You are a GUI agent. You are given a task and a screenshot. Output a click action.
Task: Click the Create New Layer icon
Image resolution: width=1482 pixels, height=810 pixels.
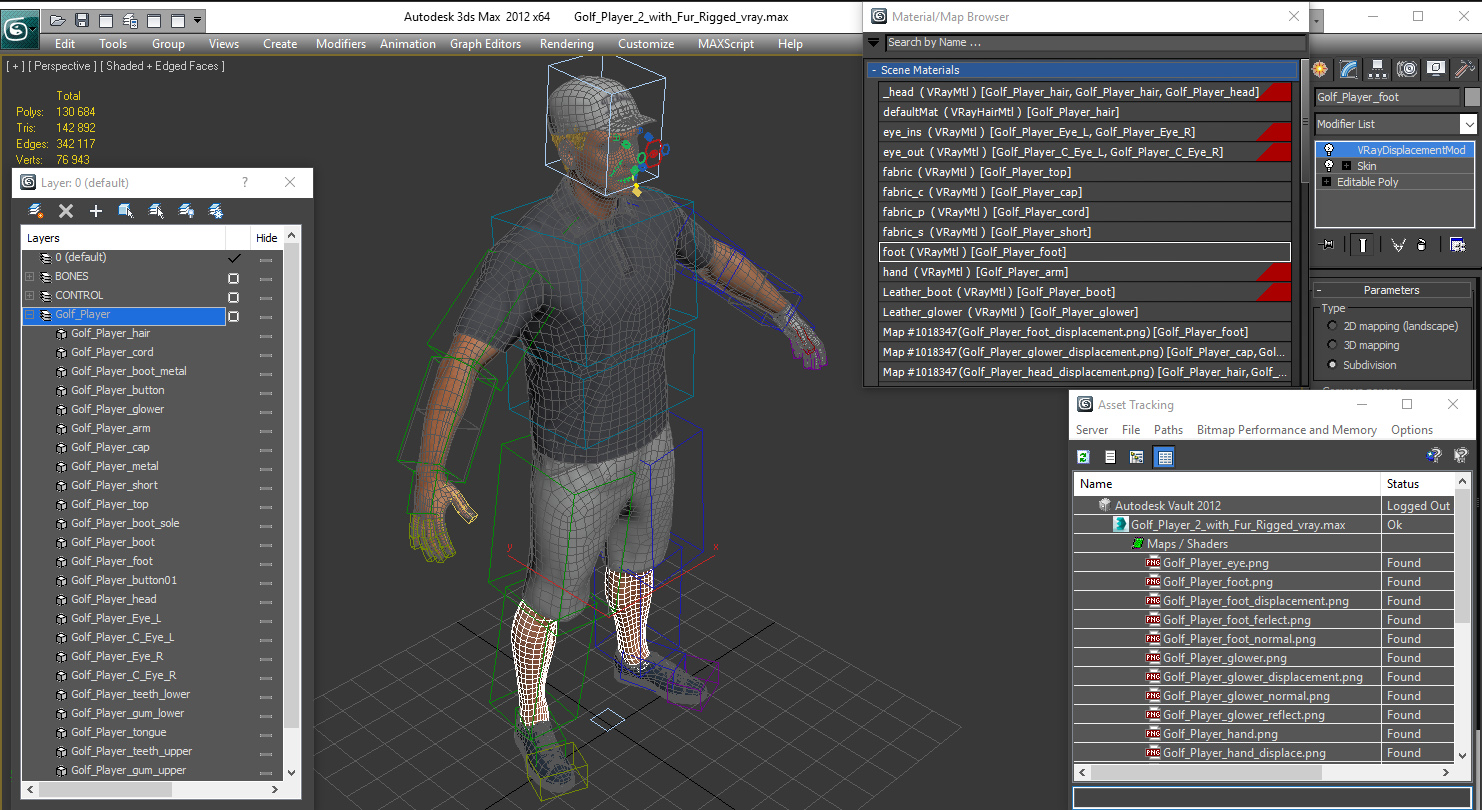point(36,211)
